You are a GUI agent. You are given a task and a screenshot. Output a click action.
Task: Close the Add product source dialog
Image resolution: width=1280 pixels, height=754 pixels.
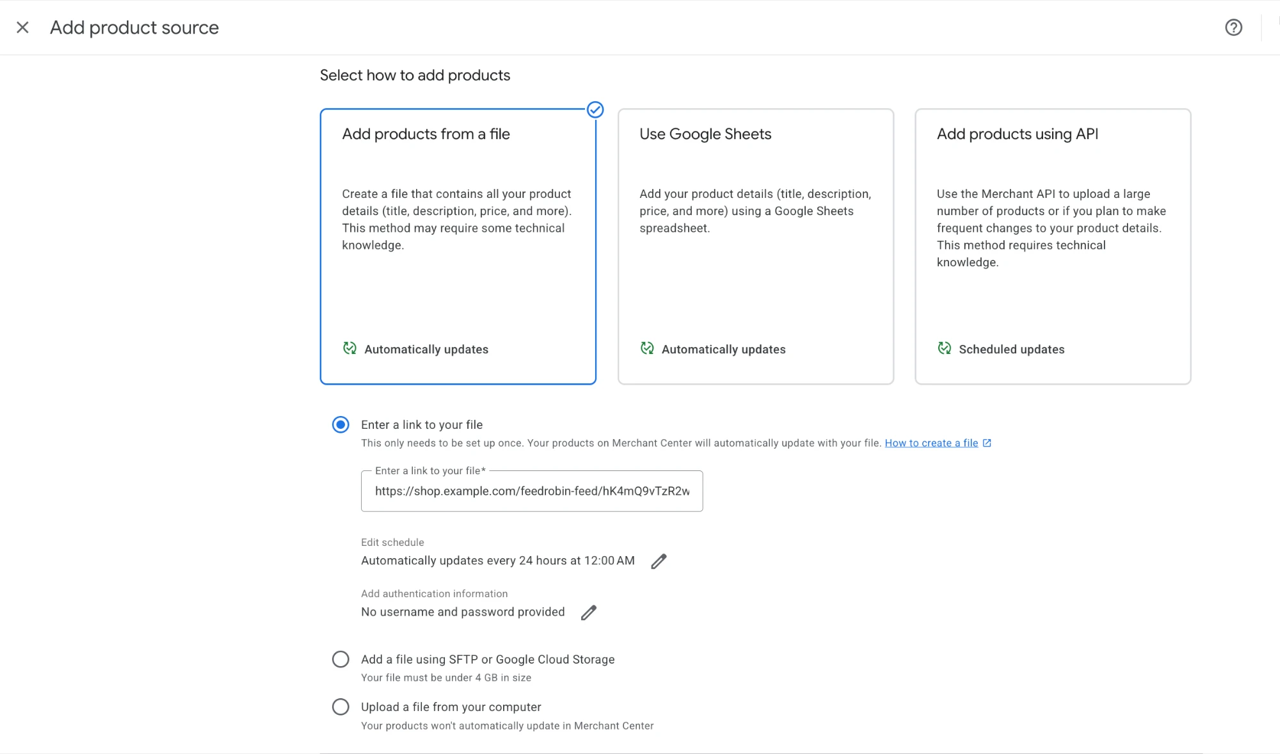23,28
